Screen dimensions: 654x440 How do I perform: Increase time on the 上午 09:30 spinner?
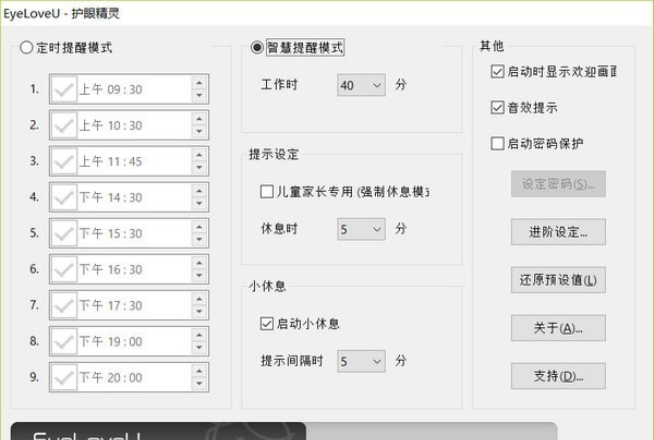(x=199, y=83)
